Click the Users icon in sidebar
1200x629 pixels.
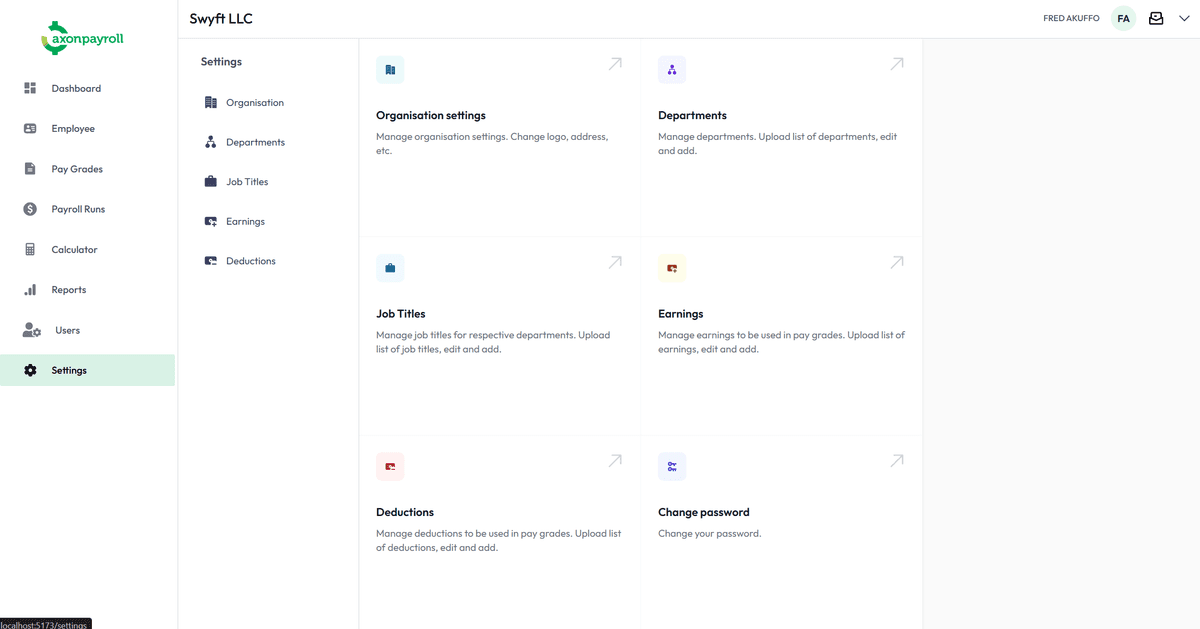tap(32, 330)
